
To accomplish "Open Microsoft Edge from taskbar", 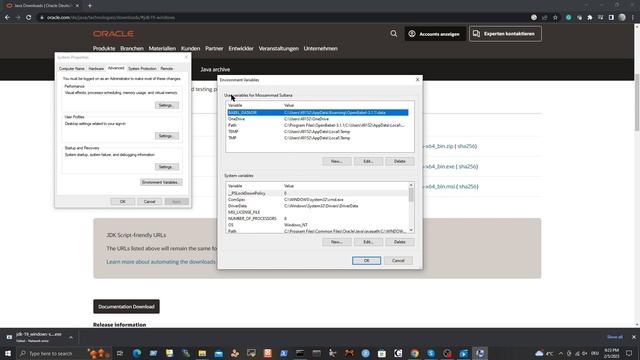I will click(137, 353).
